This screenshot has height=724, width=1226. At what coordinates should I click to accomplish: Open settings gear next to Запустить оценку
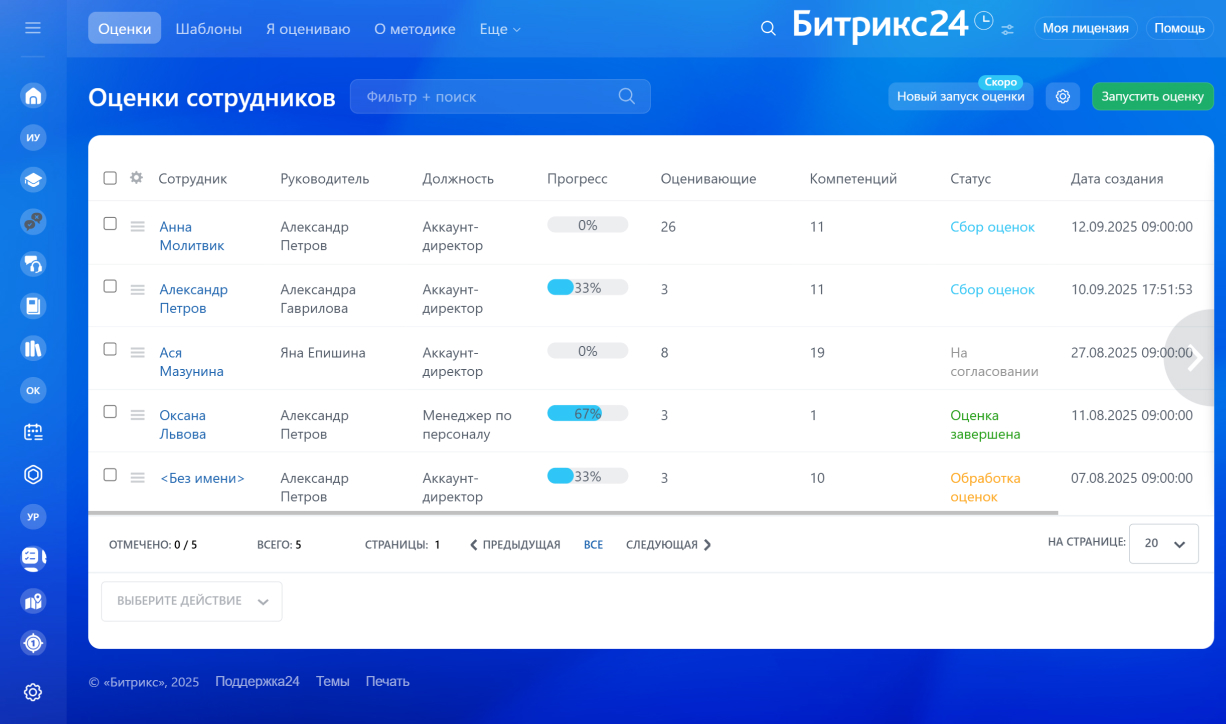pos(1062,97)
